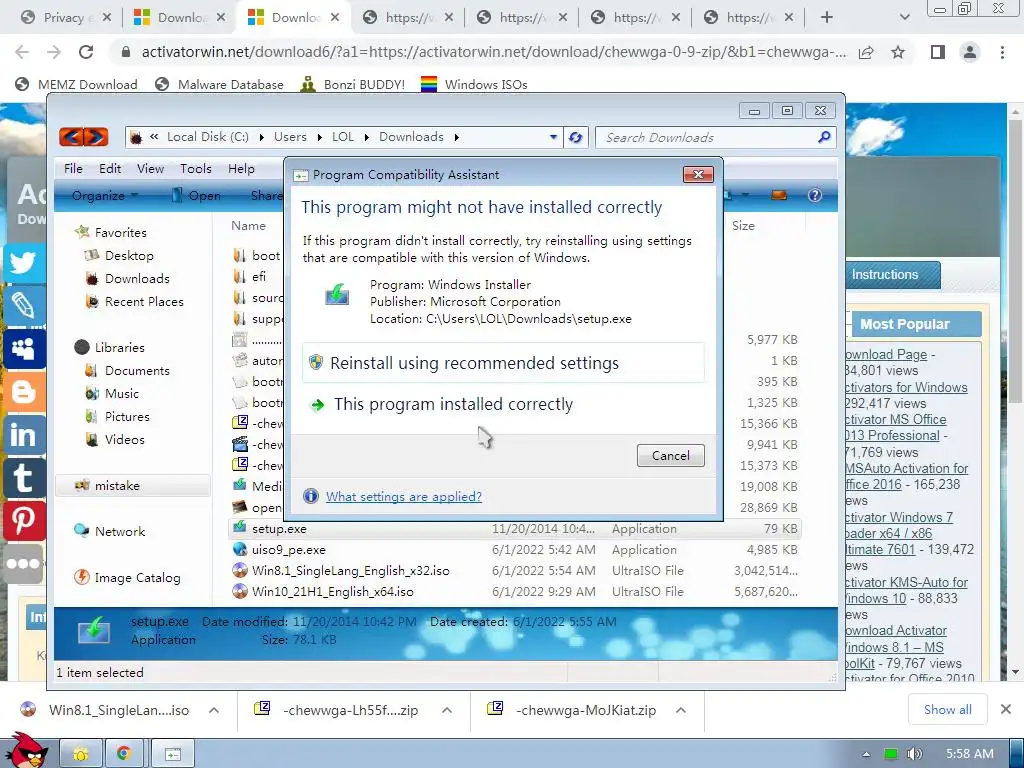Close the downloads shelf
This screenshot has height=768, width=1024.
pos(1006,709)
